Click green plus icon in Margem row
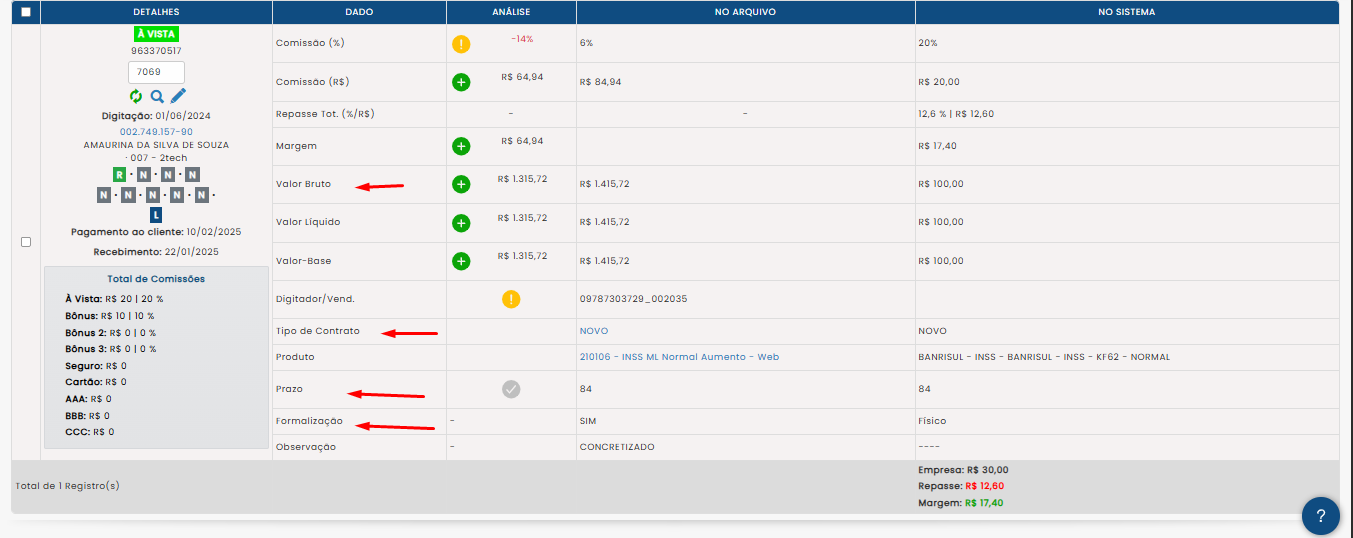Viewport: 1353px width, 538px height. pyautogui.click(x=461, y=147)
